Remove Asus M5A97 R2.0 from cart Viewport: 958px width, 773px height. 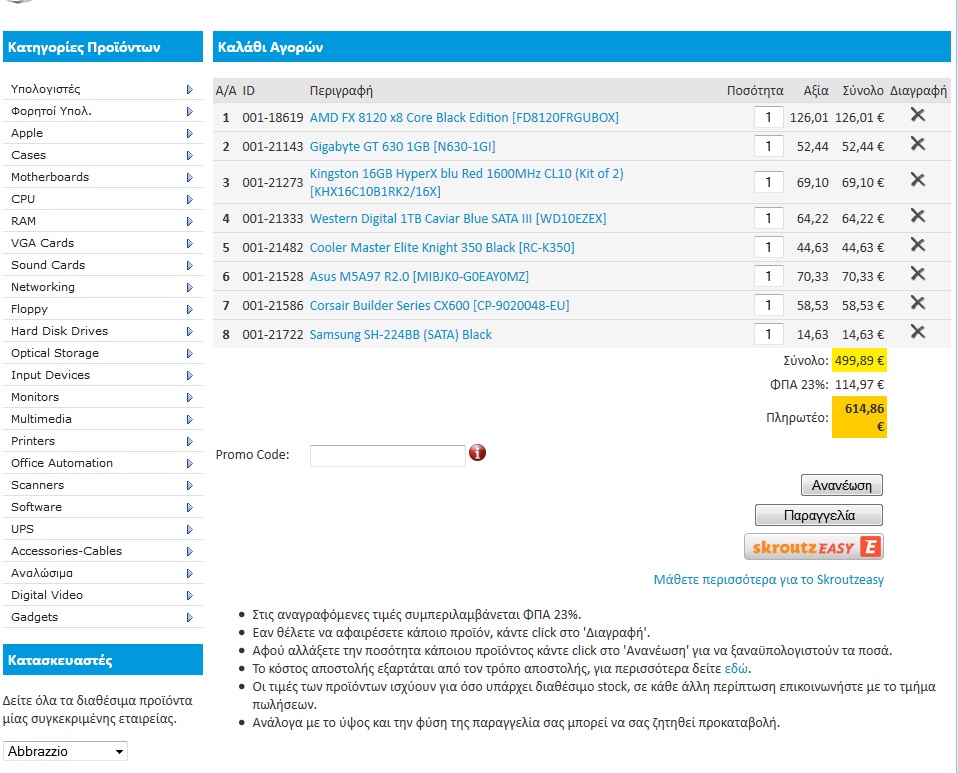click(x=917, y=275)
